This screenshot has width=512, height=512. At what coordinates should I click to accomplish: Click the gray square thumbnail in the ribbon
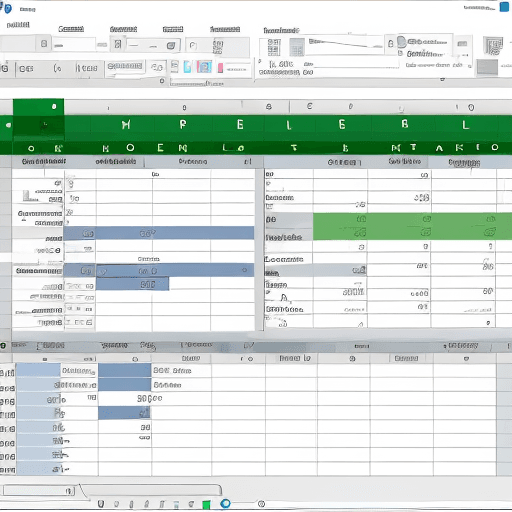click(487, 67)
